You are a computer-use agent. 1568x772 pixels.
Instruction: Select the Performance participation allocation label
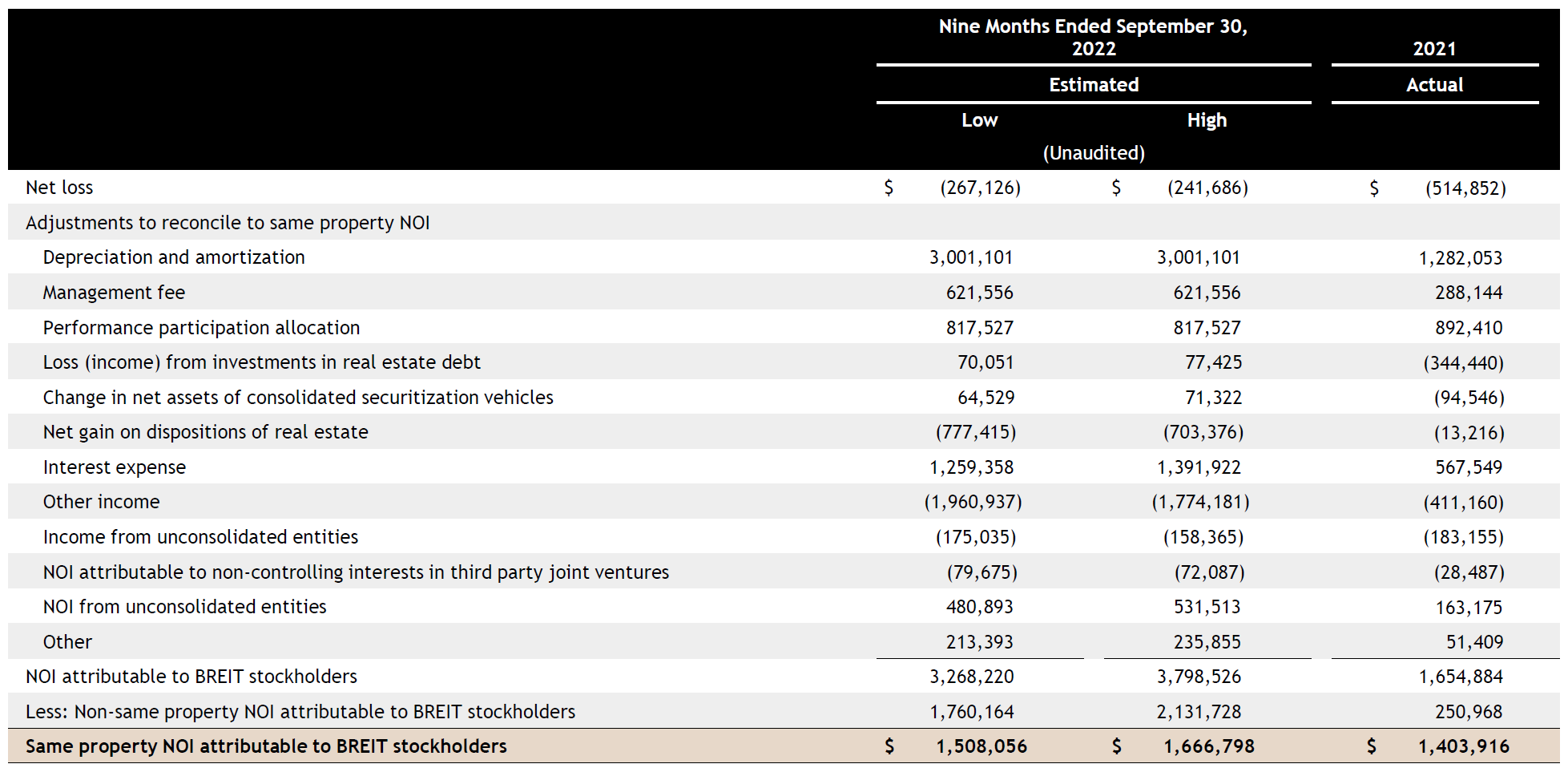[200, 327]
